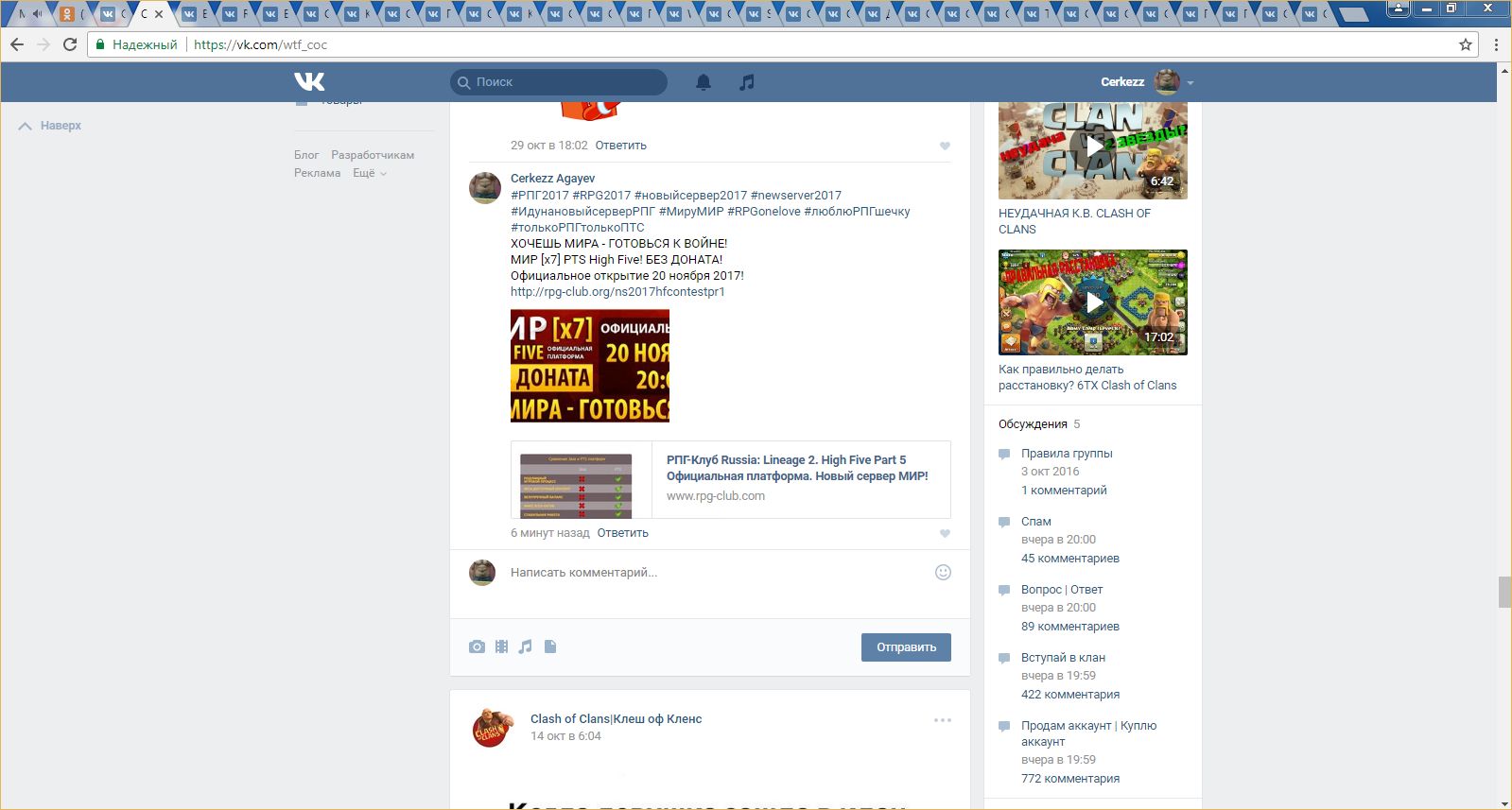Attach a document with file icon
The width and height of the screenshot is (1512, 810).
click(550, 647)
